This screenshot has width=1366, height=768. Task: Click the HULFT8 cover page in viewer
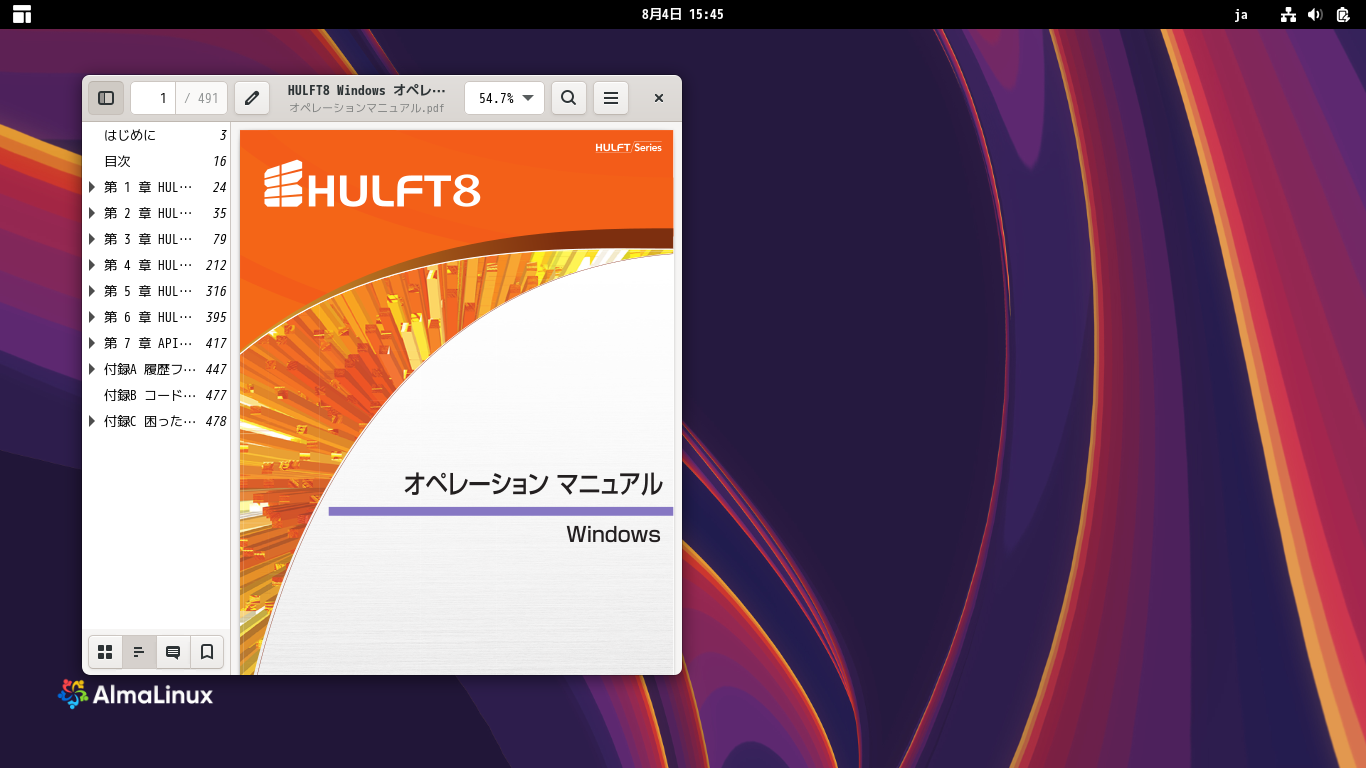point(456,402)
